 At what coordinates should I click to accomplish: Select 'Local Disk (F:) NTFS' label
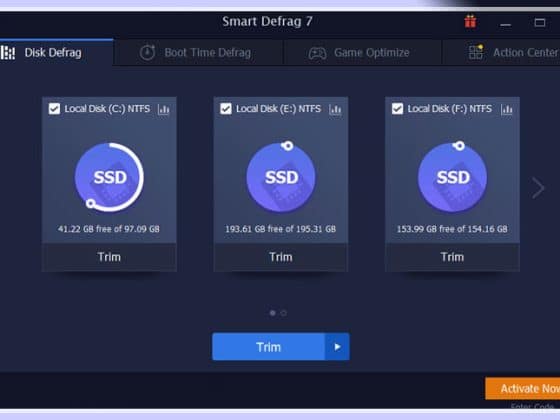pyautogui.click(x=450, y=109)
